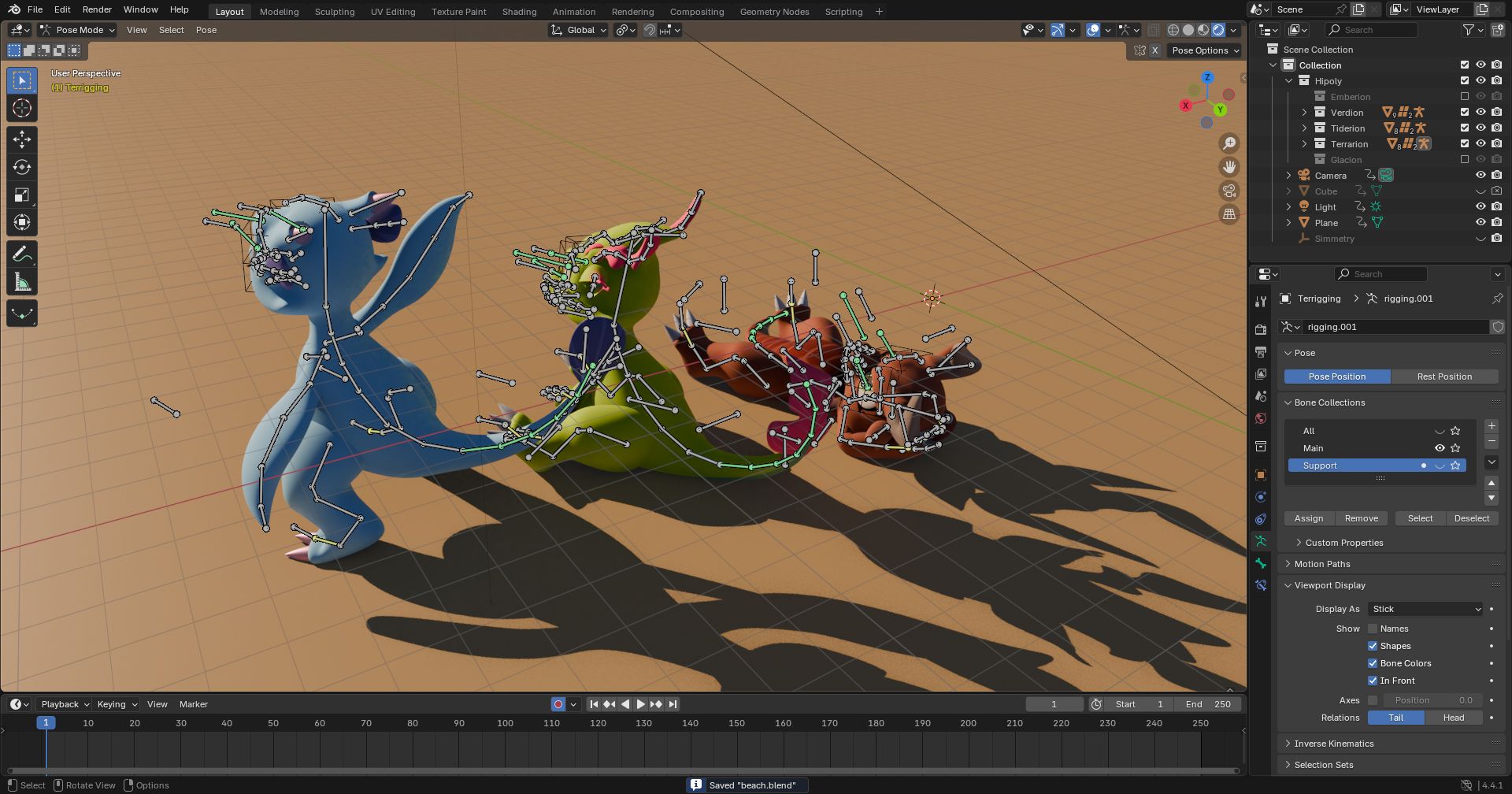The image size is (1512, 794).
Task: Open the Display As Stick dropdown
Action: (x=1426, y=609)
